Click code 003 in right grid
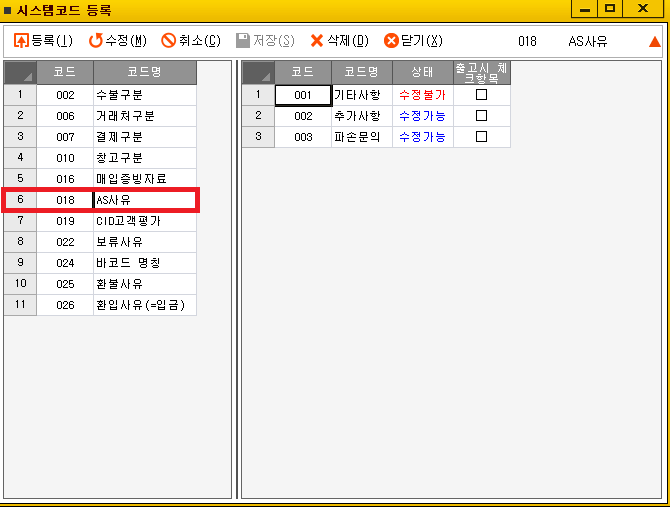 [x=303, y=136]
